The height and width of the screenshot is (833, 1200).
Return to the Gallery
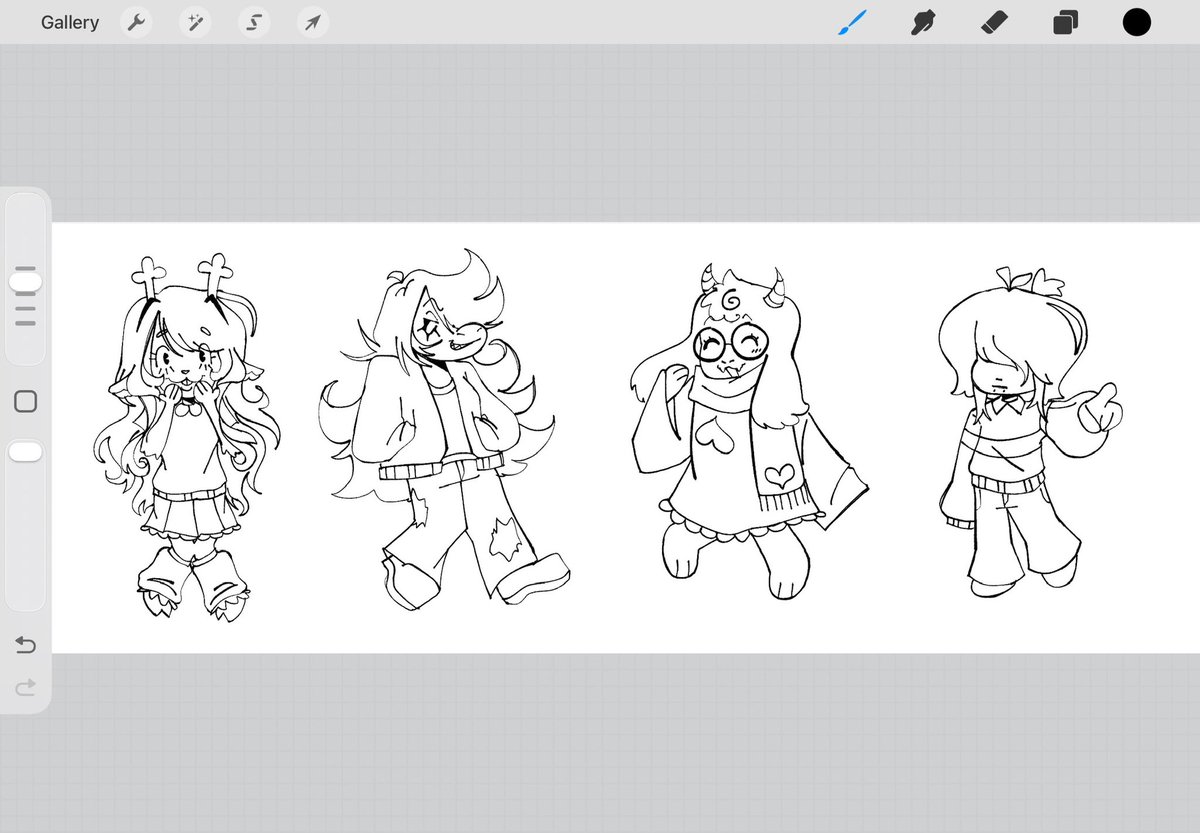[70, 22]
